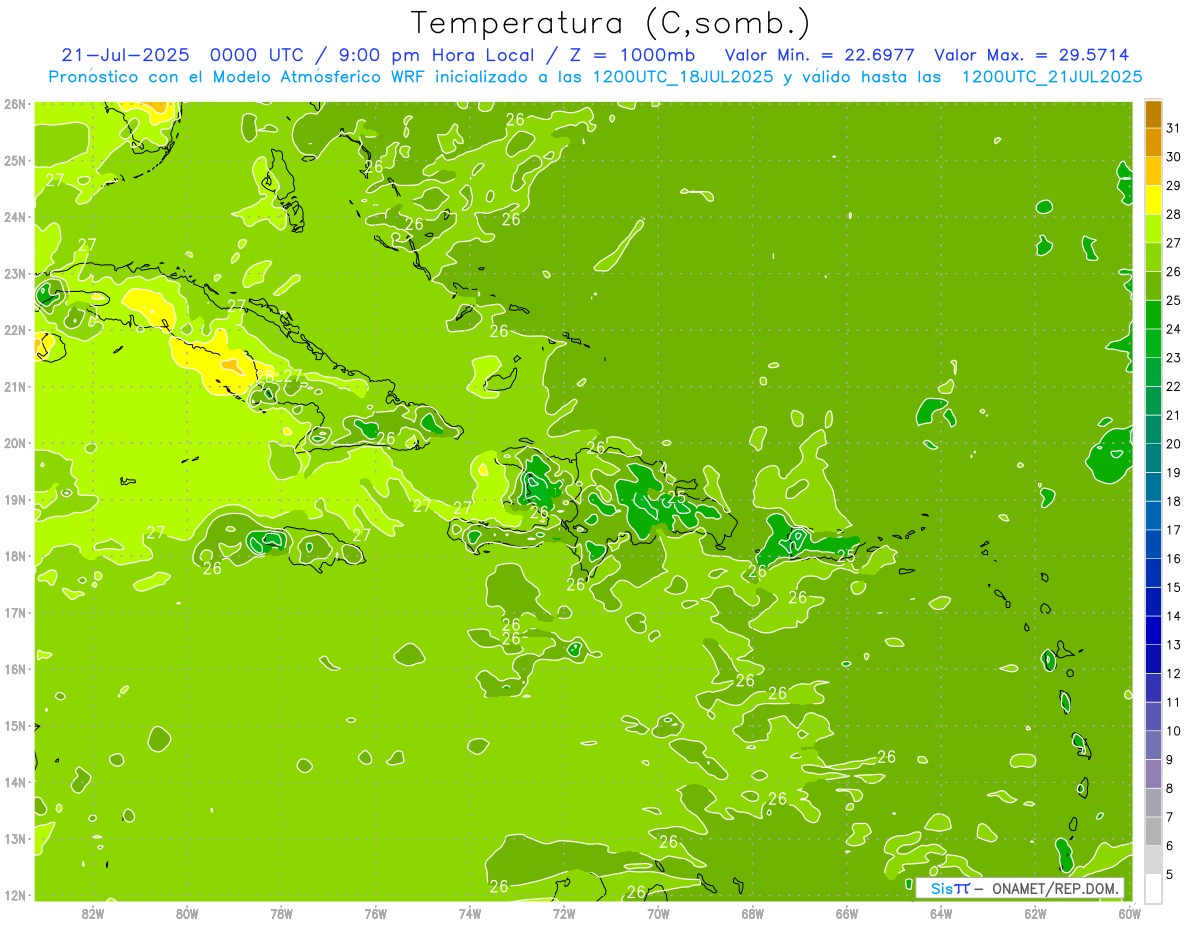1200x927 pixels.
Task: Click the yellow colorbar swatch between 28 and 29
Action: tap(1153, 199)
